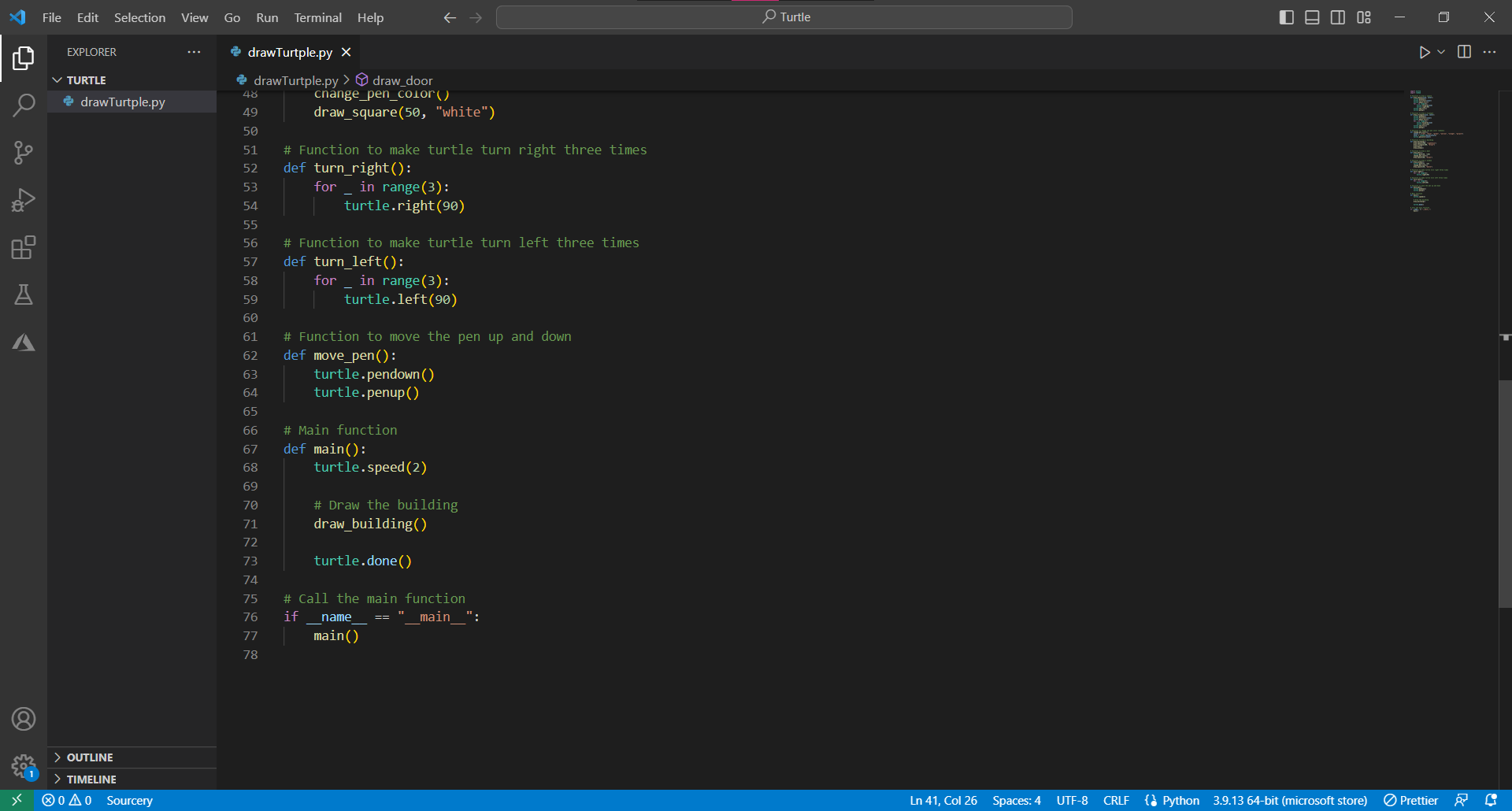
Task: Open the Manage settings gear
Action: 24,766
